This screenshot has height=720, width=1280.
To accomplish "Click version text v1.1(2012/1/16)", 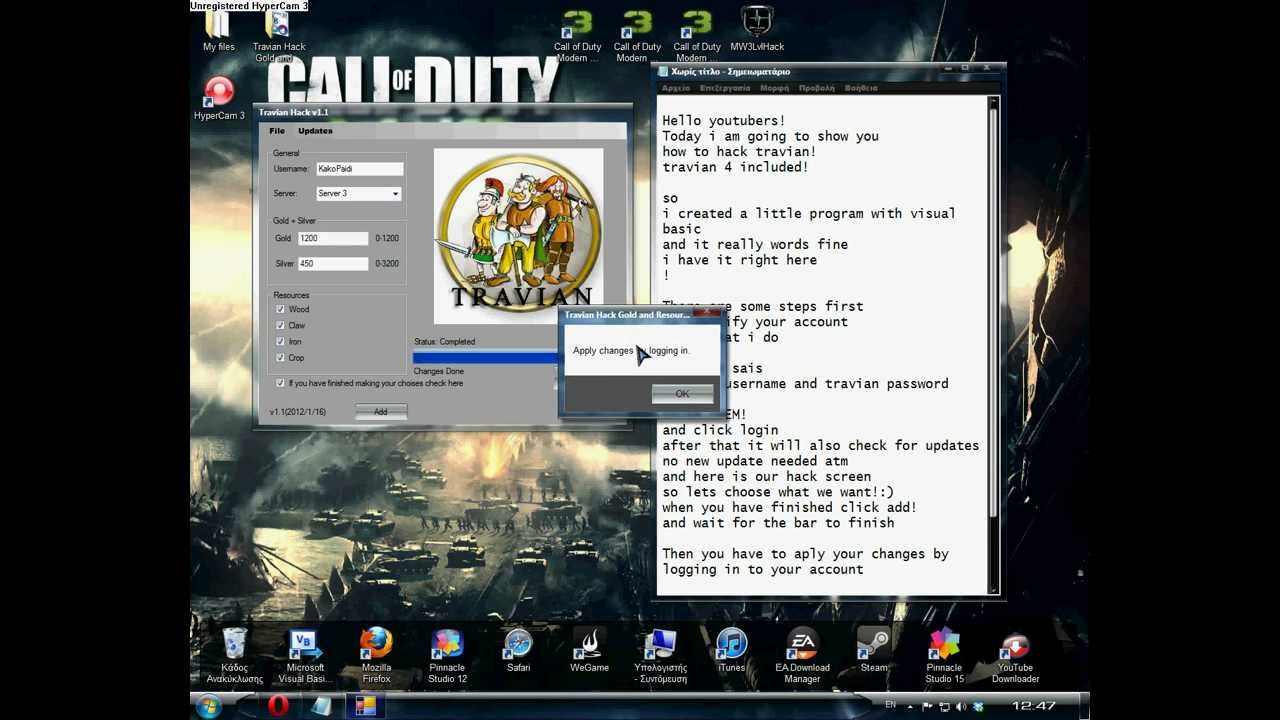I will coord(298,412).
